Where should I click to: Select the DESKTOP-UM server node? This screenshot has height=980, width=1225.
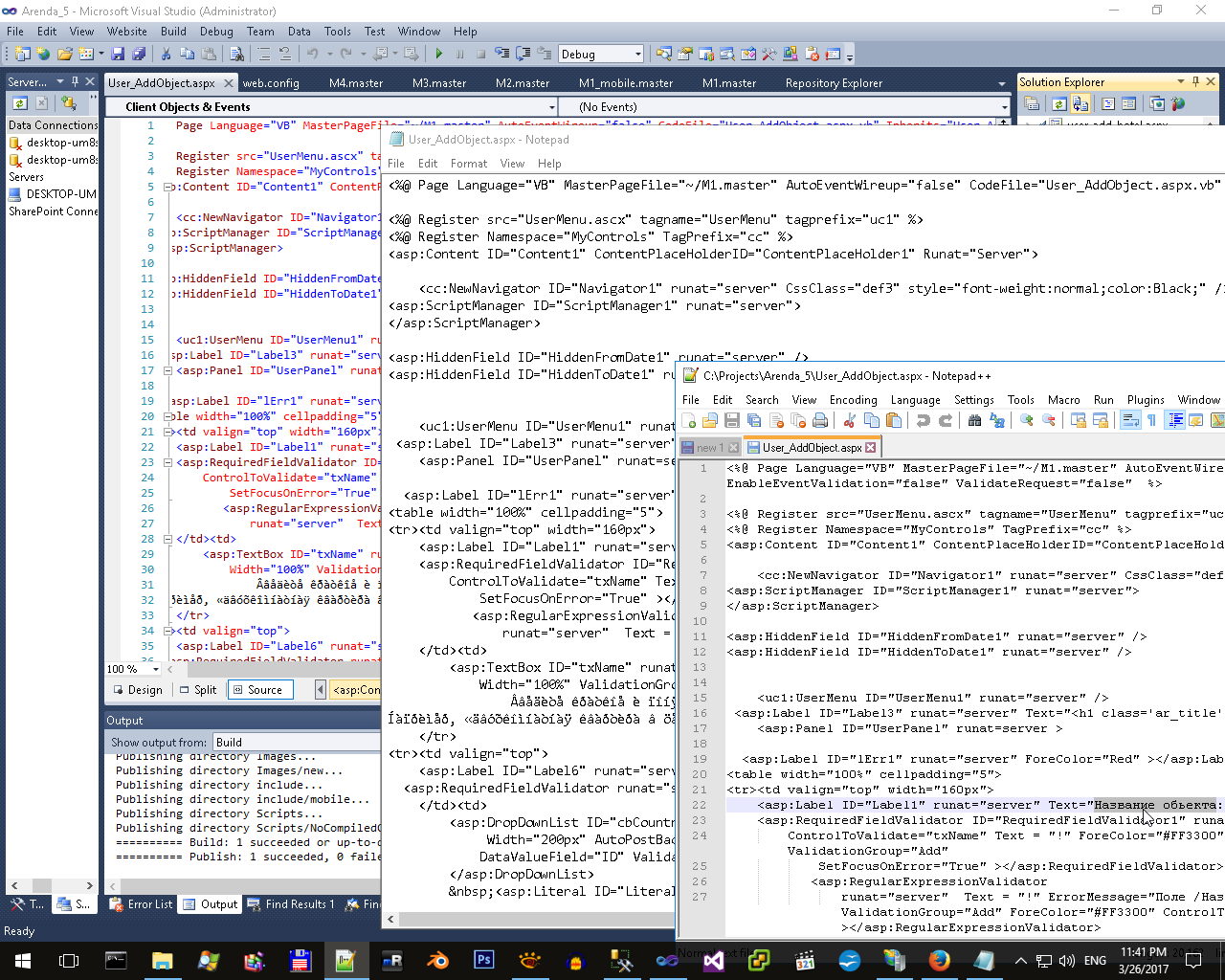coord(53,194)
